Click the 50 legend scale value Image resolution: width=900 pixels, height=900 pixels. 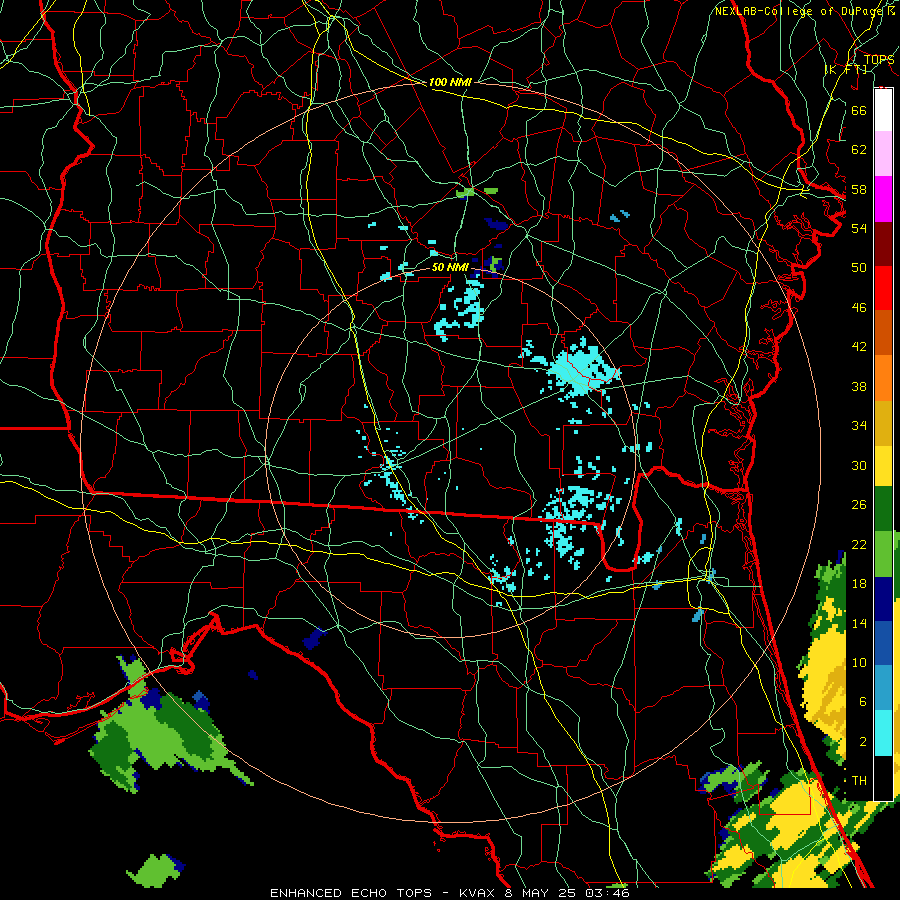click(x=859, y=268)
